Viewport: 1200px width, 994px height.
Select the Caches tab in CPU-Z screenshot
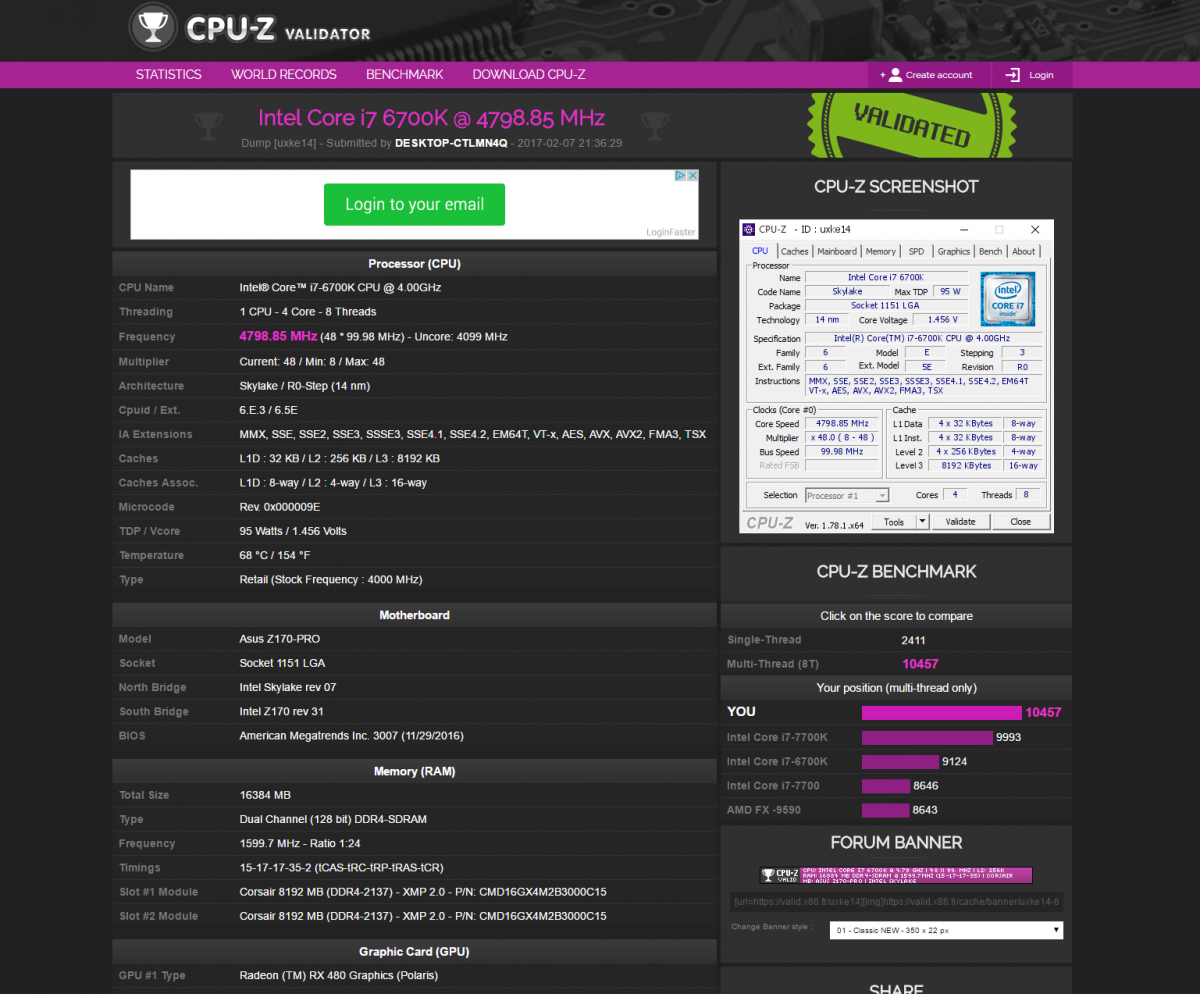pos(795,251)
